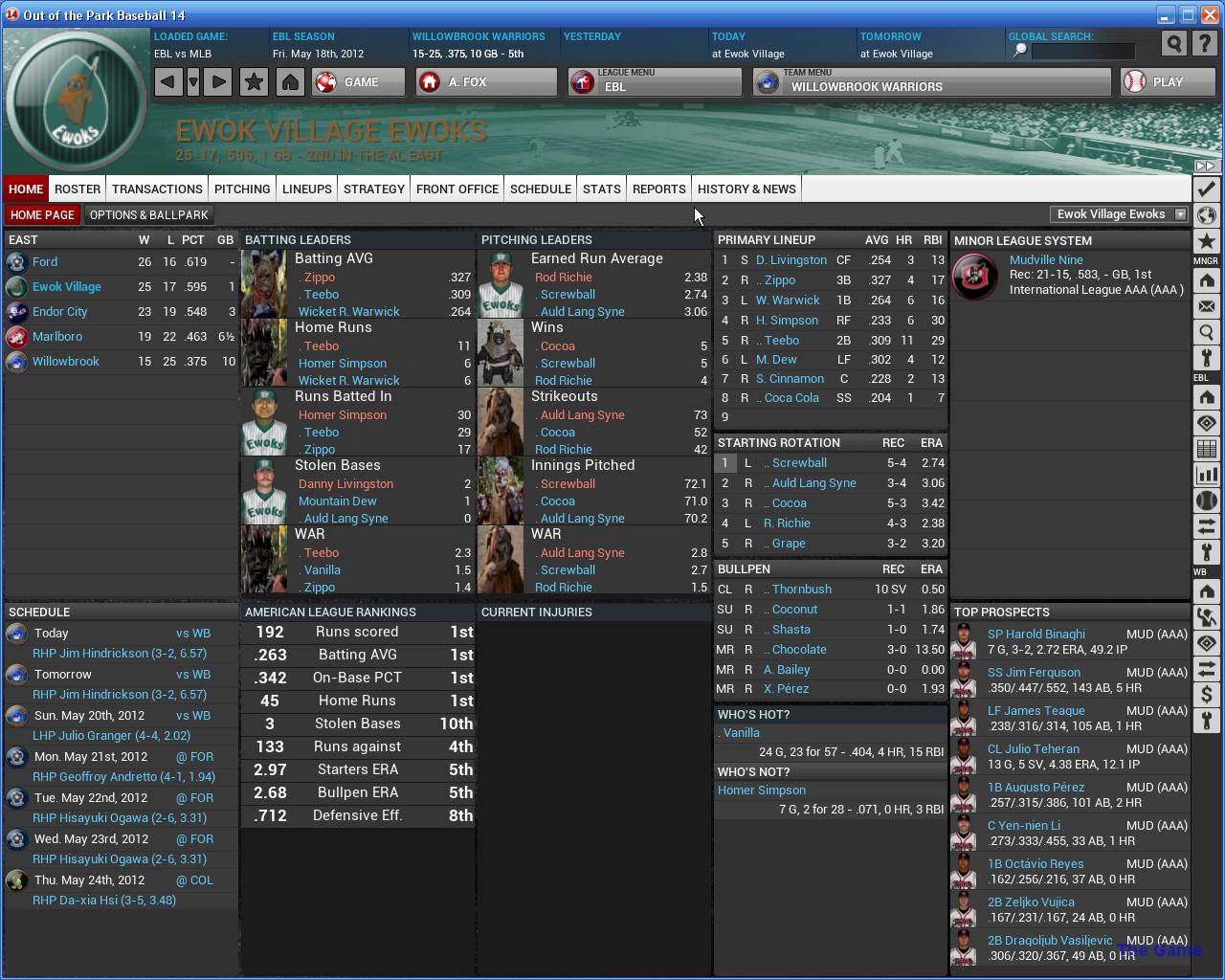1225x980 pixels.
Task: Click the back navigation arrow
Action: pyautogui.click(x=168, y=82)
